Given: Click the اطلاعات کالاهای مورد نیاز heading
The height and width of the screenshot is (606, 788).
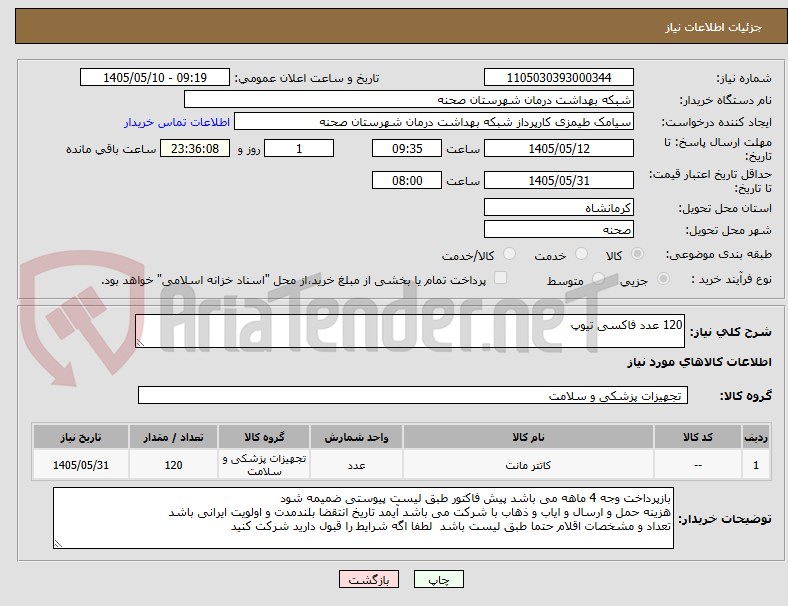Looking at the screenshot, I should (x=699, y=362).
